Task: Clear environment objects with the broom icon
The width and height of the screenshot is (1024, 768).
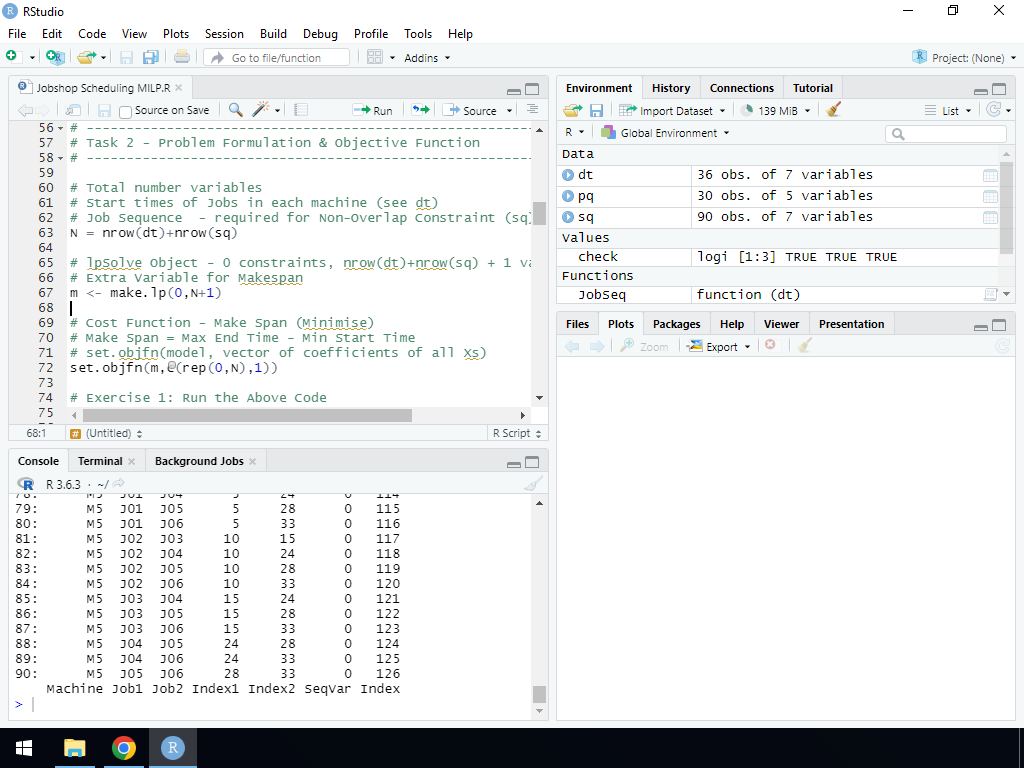Action: click(x=834, y=110)
